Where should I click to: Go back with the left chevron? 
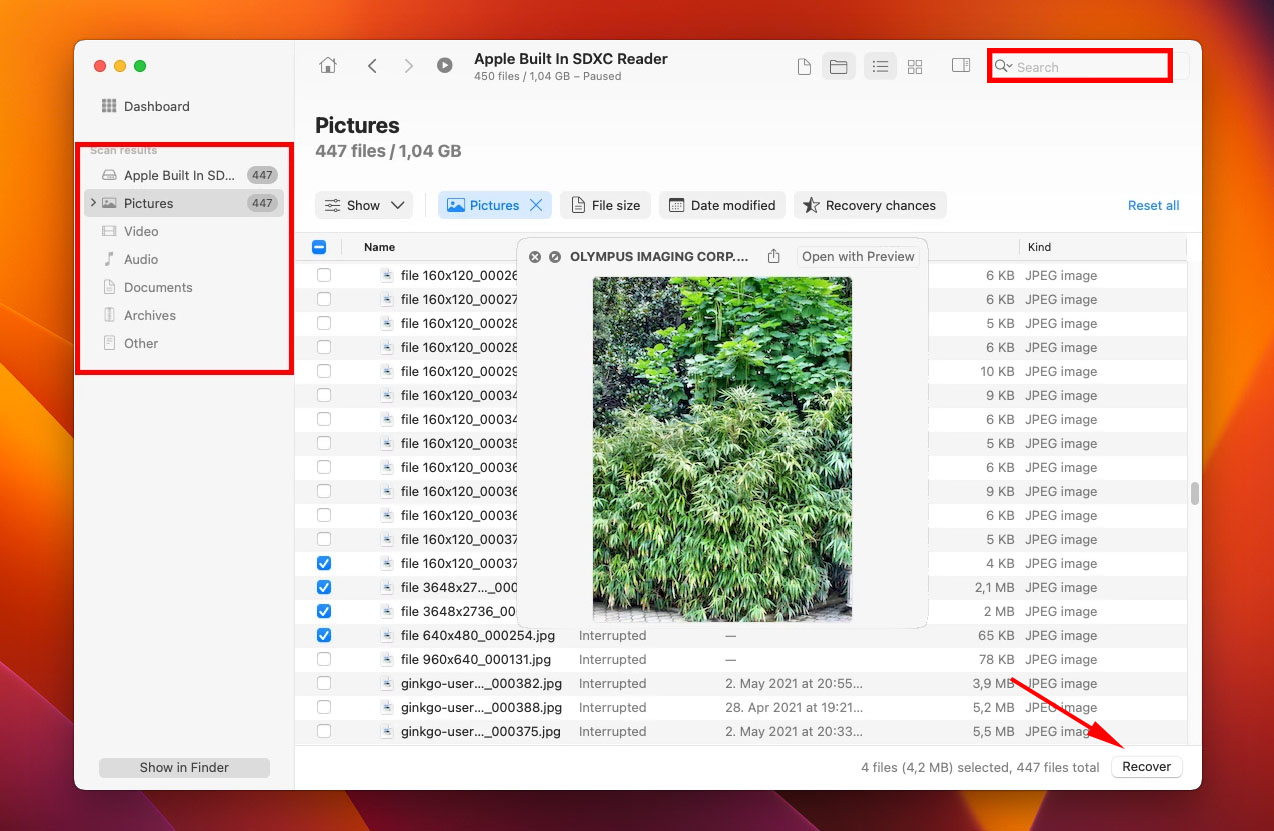pos(372,66)
